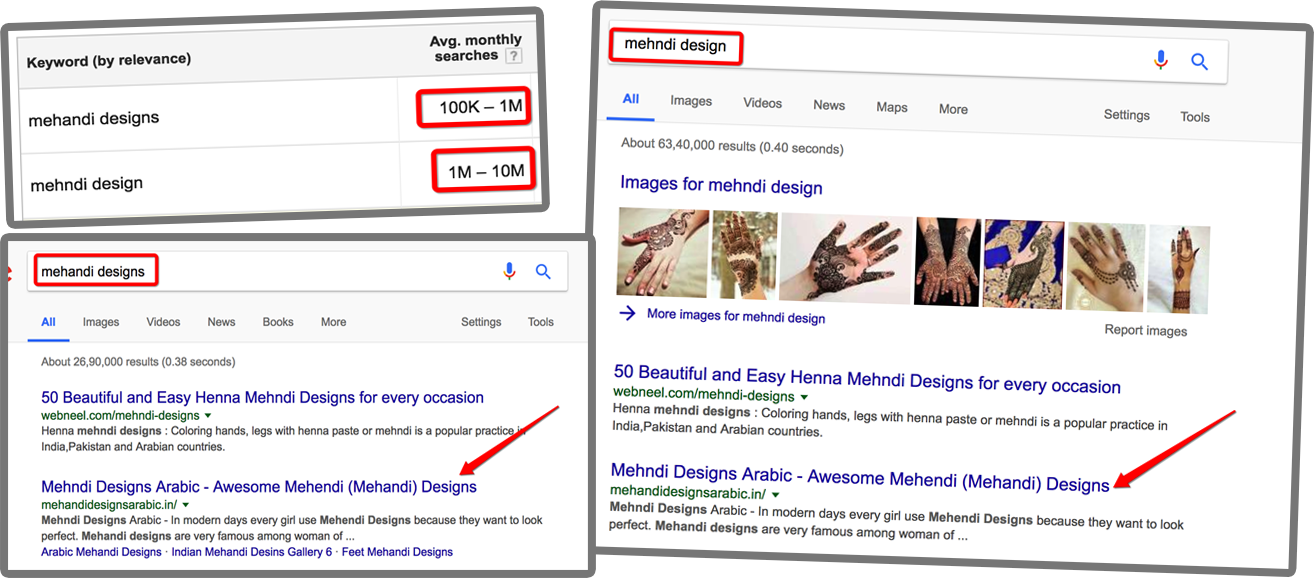Click the microphone icon in mehndi design search

1160,60
